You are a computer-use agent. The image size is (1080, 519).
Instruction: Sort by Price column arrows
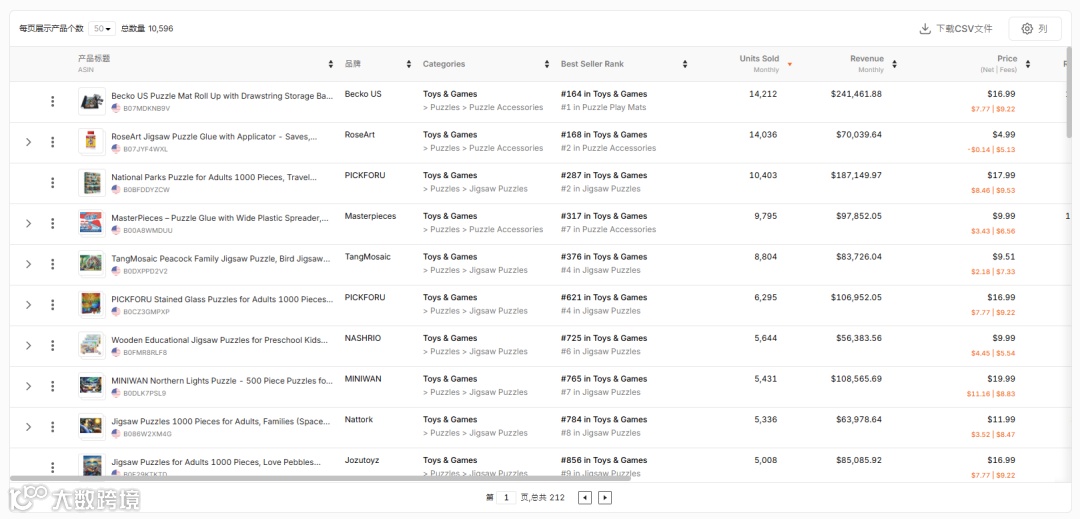pos(1028,64)
